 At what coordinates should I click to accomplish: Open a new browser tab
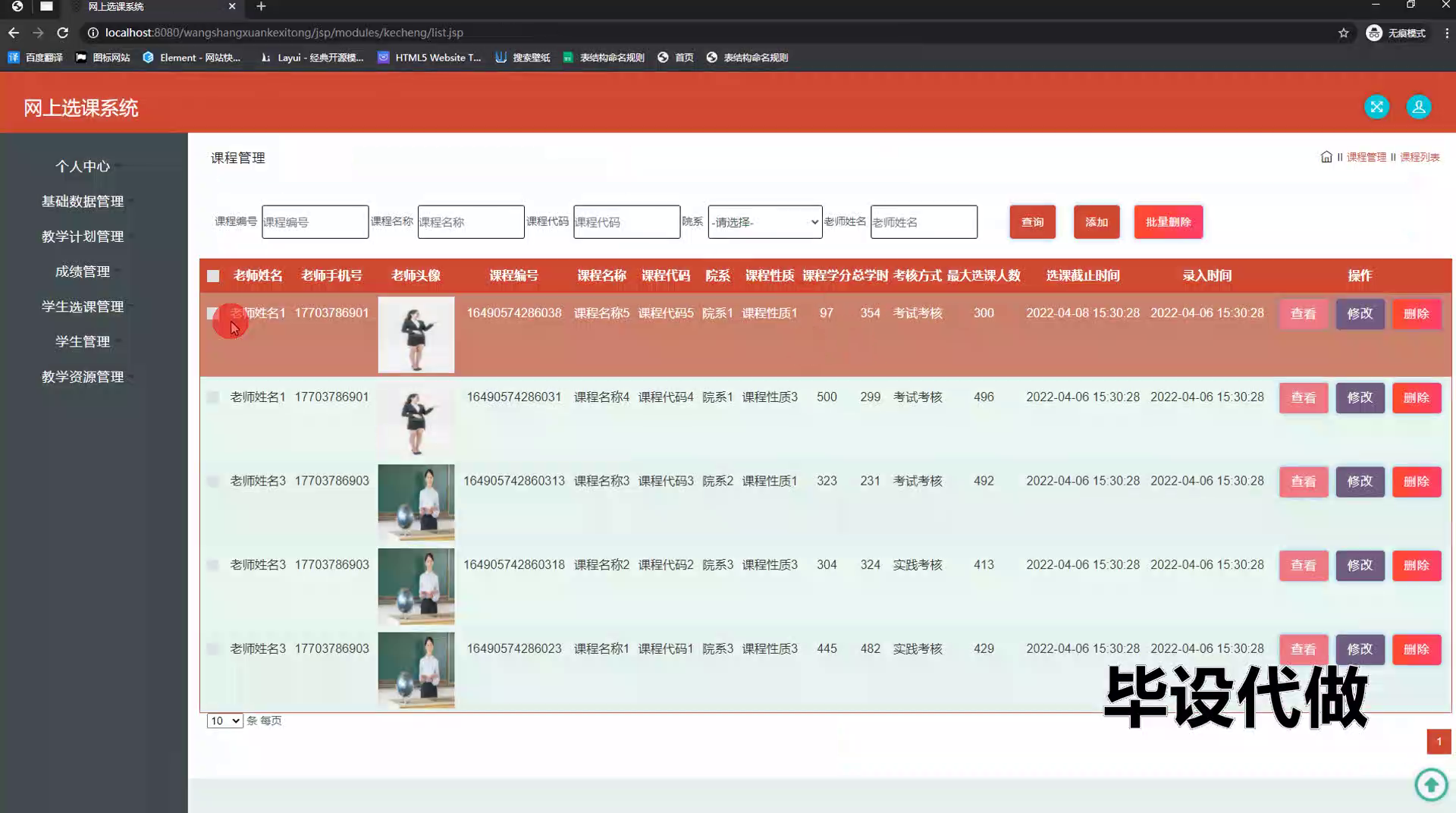261,7
